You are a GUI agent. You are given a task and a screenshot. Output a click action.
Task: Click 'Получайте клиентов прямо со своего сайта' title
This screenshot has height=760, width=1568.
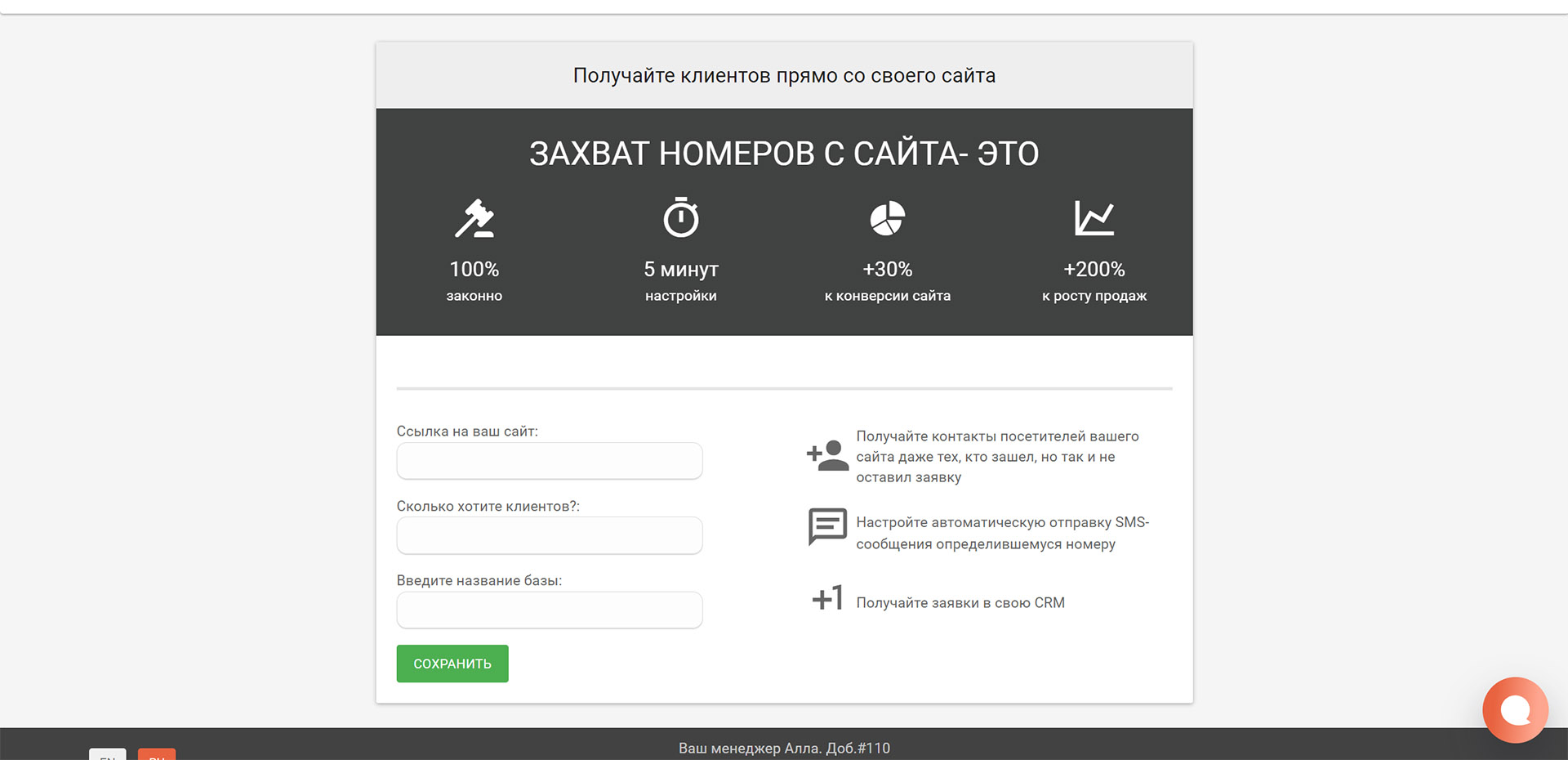coord(784,76)
